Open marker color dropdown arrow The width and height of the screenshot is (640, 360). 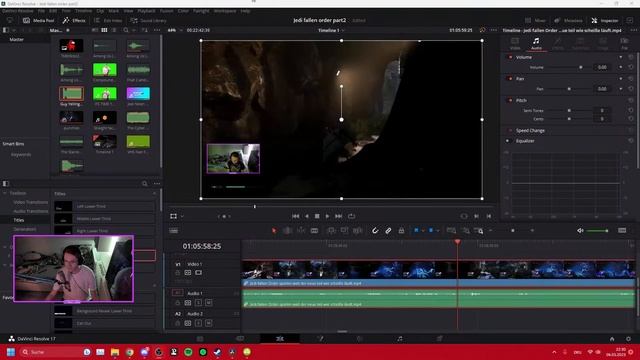pyautogui.click(x=438, y=231)
